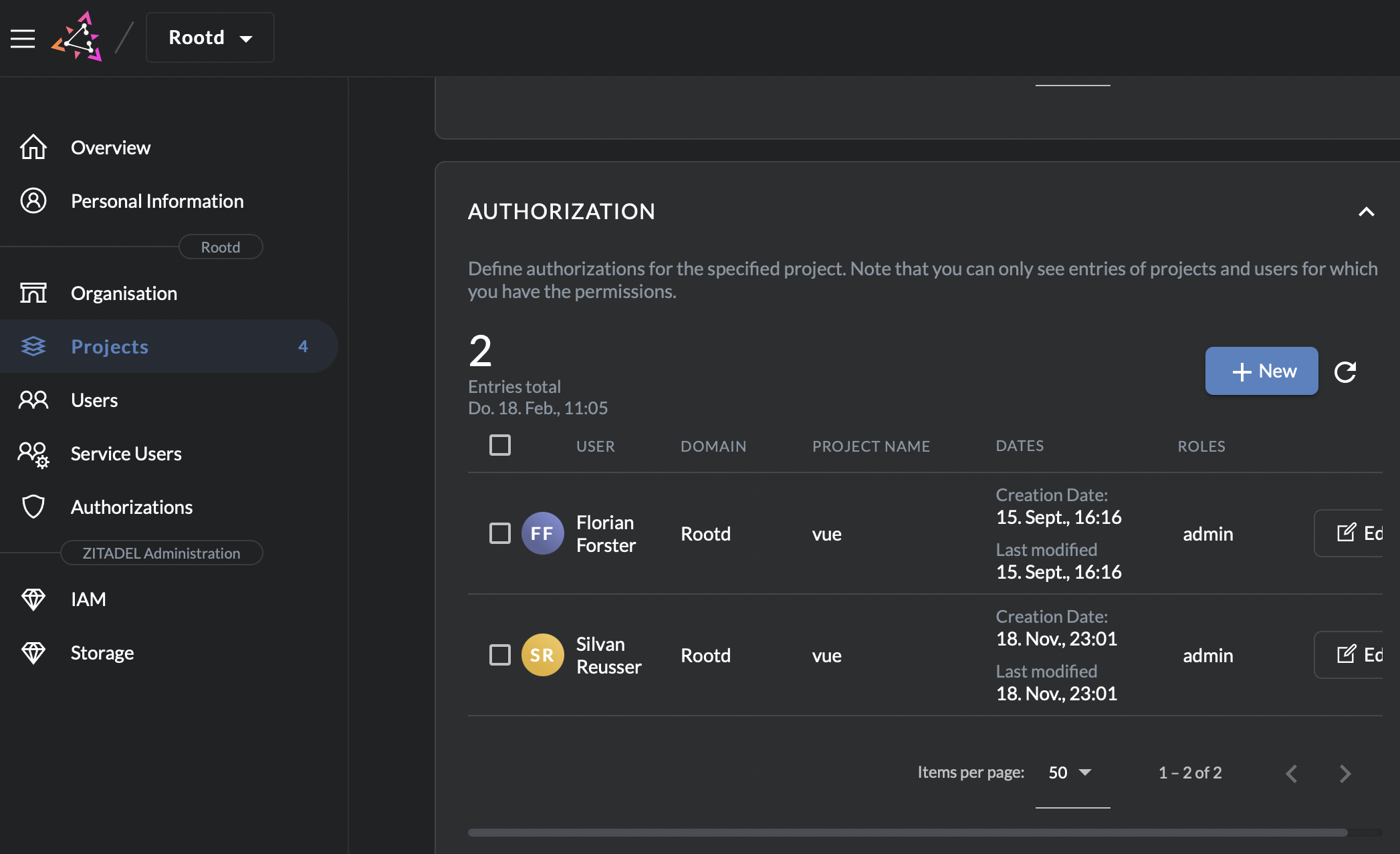Click the Service Users sidebar label
Viewport: 1400px width, 854px height.
tap(126, 454)
